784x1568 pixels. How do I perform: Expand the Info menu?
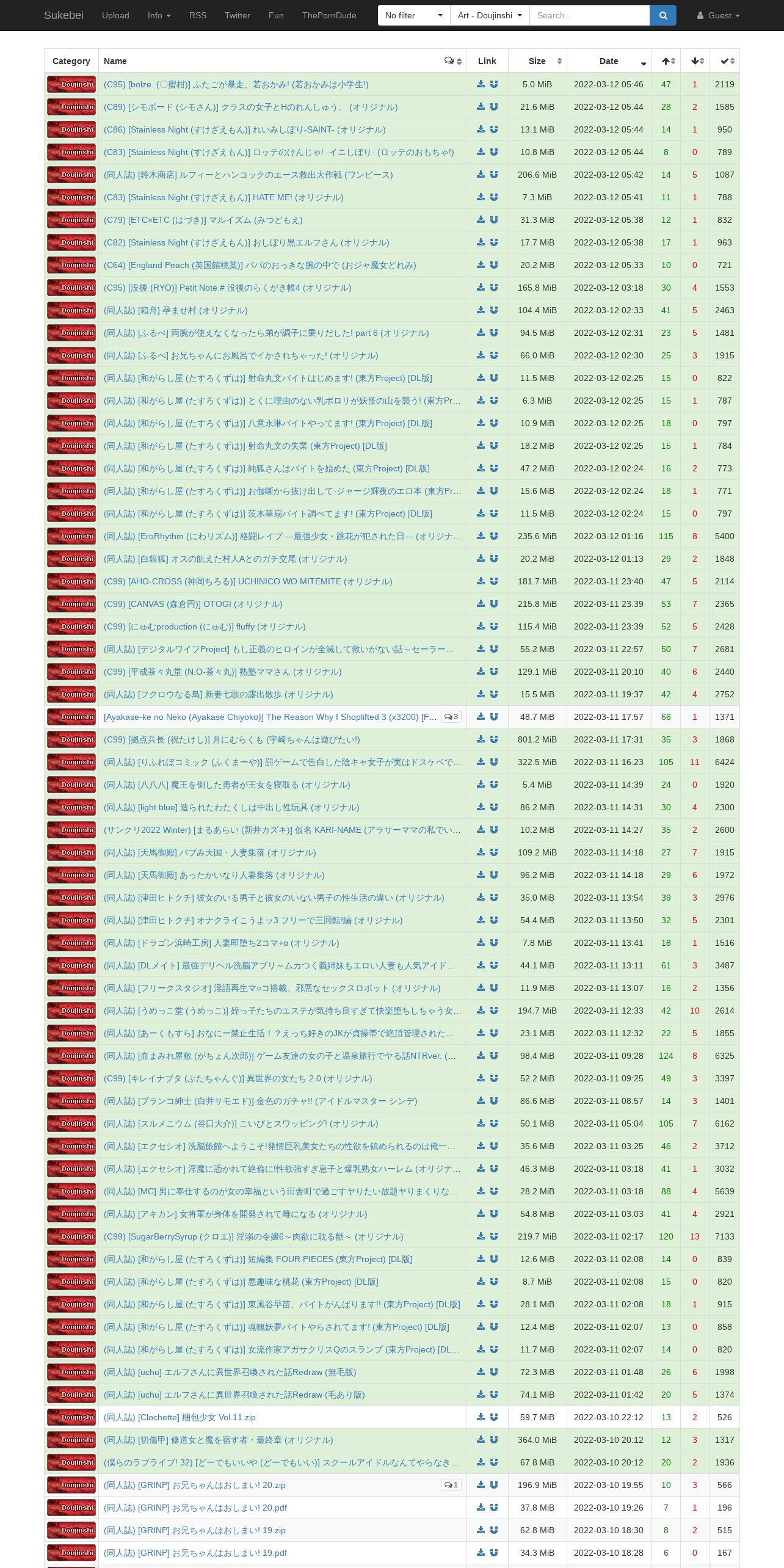coord(159,15)
